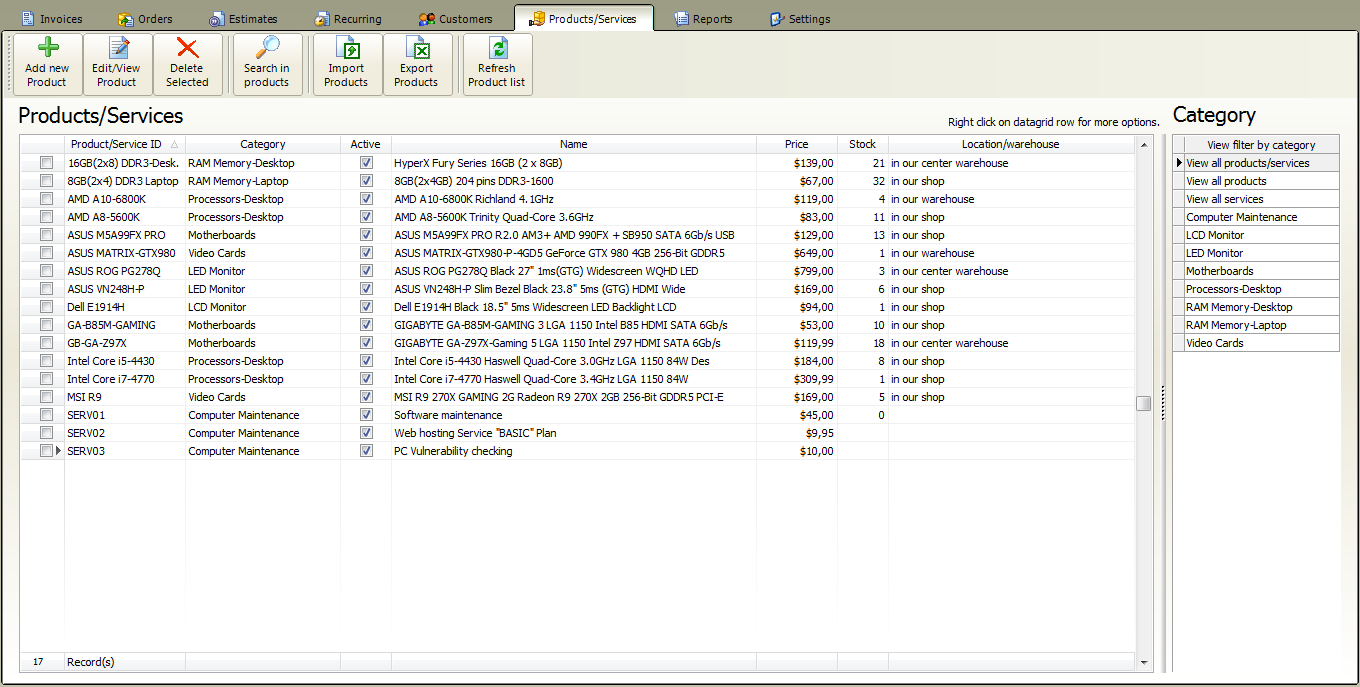Click the View filter by category header
1360x687 pixels.
pyautogui.click(x=1261, y=145)
